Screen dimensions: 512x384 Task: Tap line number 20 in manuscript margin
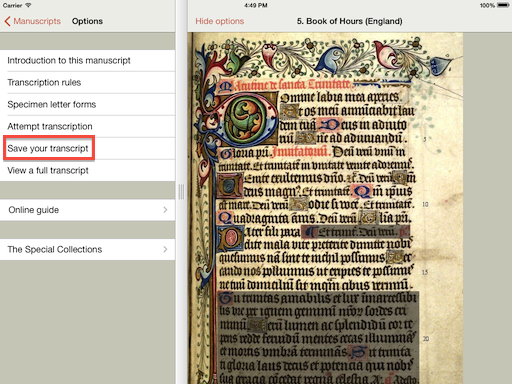click(x=426, y=339)
